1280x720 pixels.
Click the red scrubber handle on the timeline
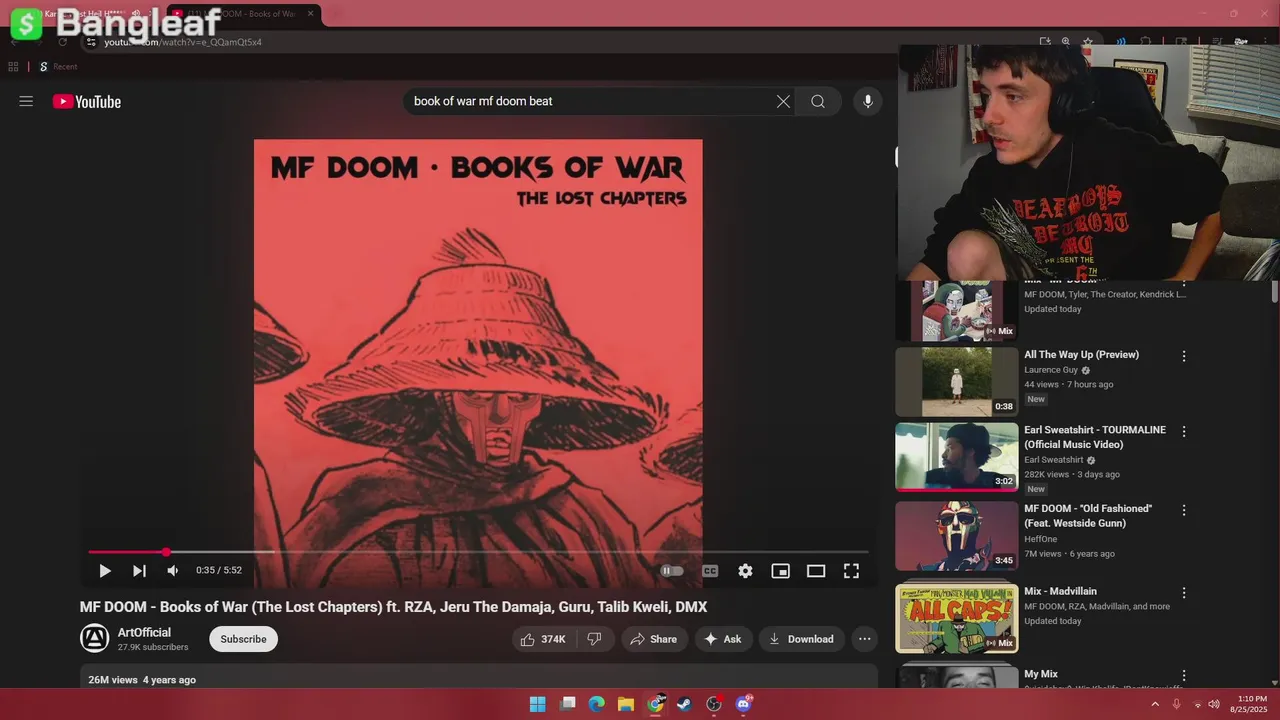(x=166, y=552)
